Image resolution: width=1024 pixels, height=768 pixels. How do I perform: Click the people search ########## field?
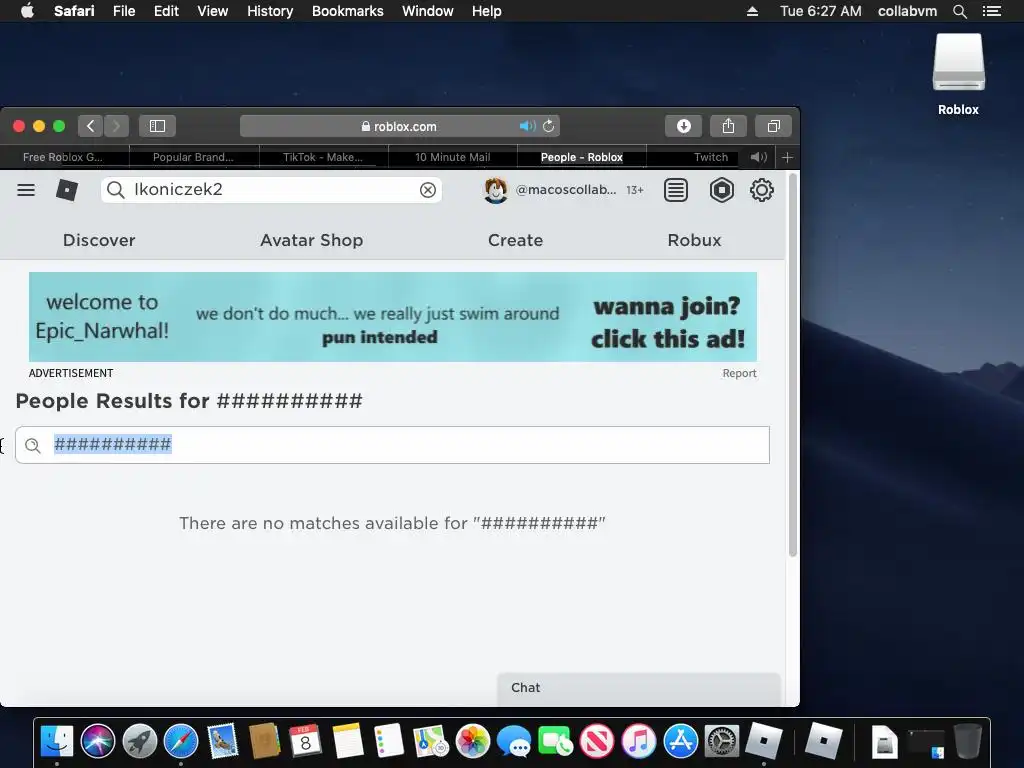click(392, 445)
